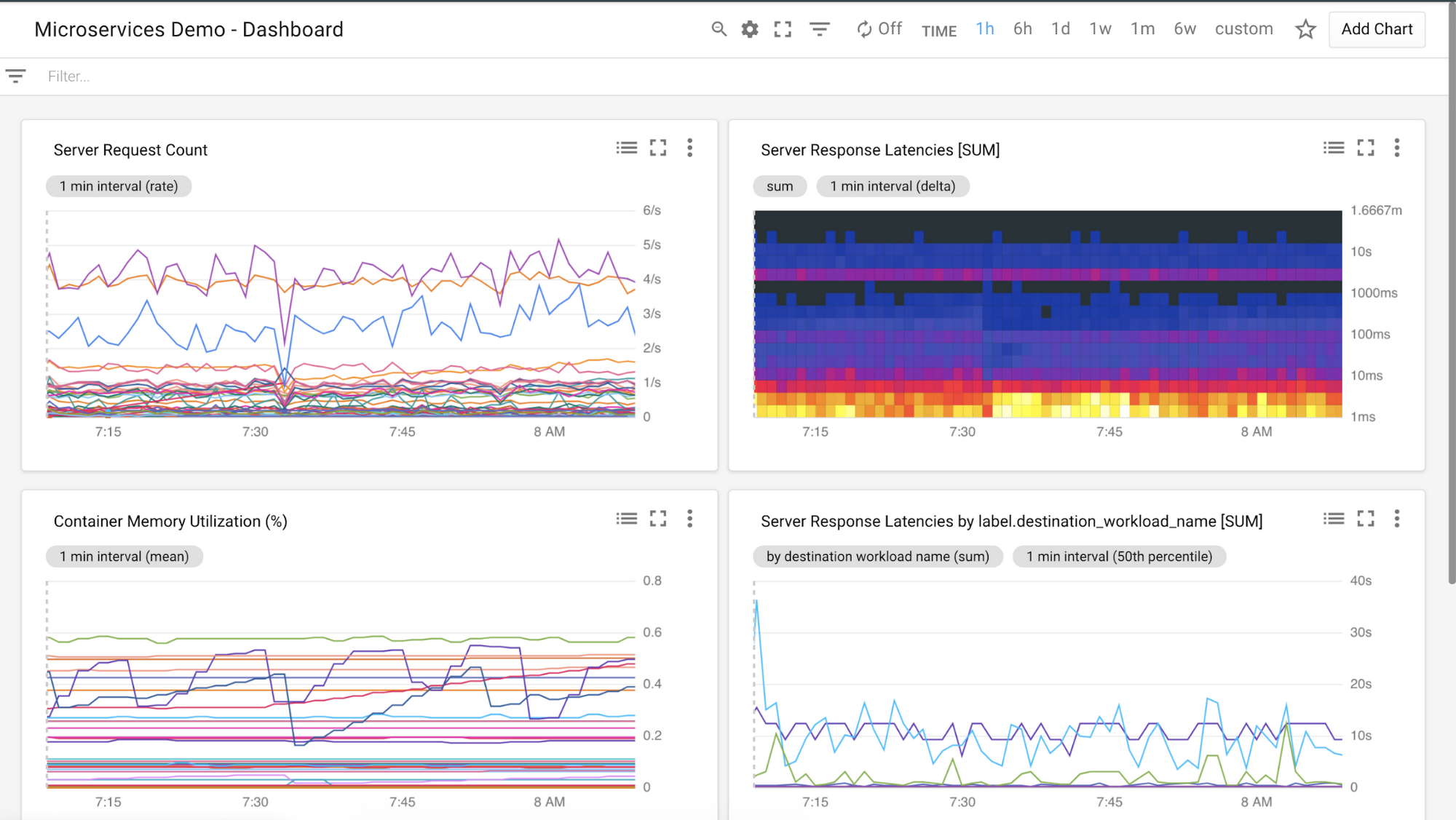Toggle auto-refresh Off control
Viewport: 1456px width, 820px height.
tap(879, 29)
